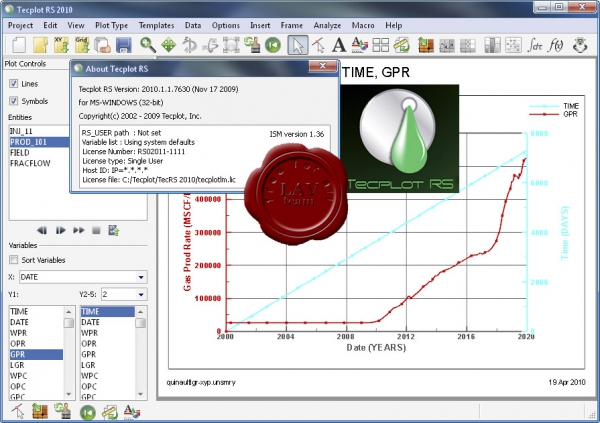Screen dimensions: 600x423
Task: Open the Y2-5 number dropdown
Action: (x=141, y=294)
